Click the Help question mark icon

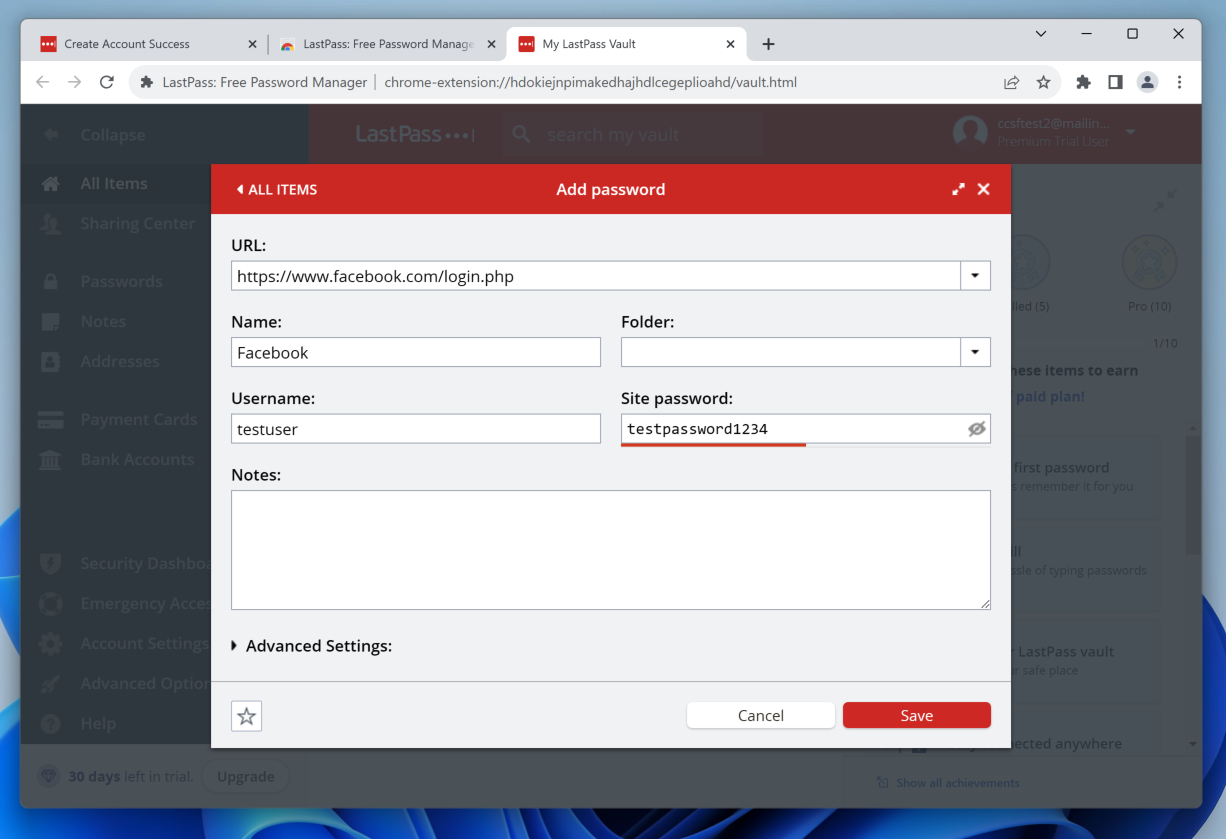click(x=49, y=723)
